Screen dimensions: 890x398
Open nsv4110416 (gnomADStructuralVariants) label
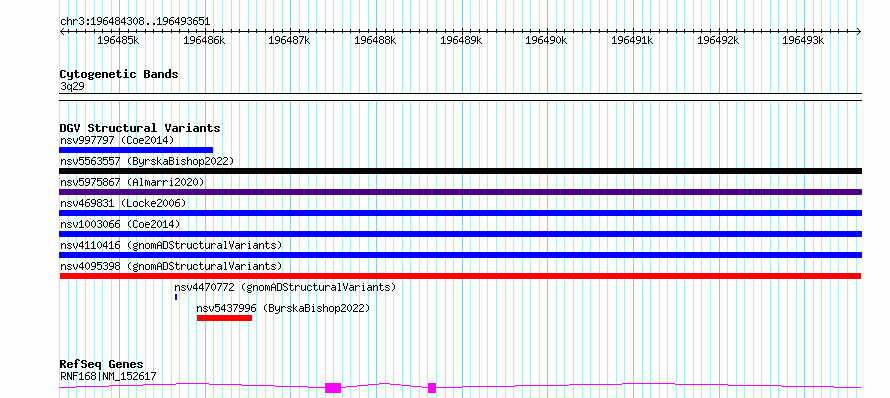tap(171, 245)
